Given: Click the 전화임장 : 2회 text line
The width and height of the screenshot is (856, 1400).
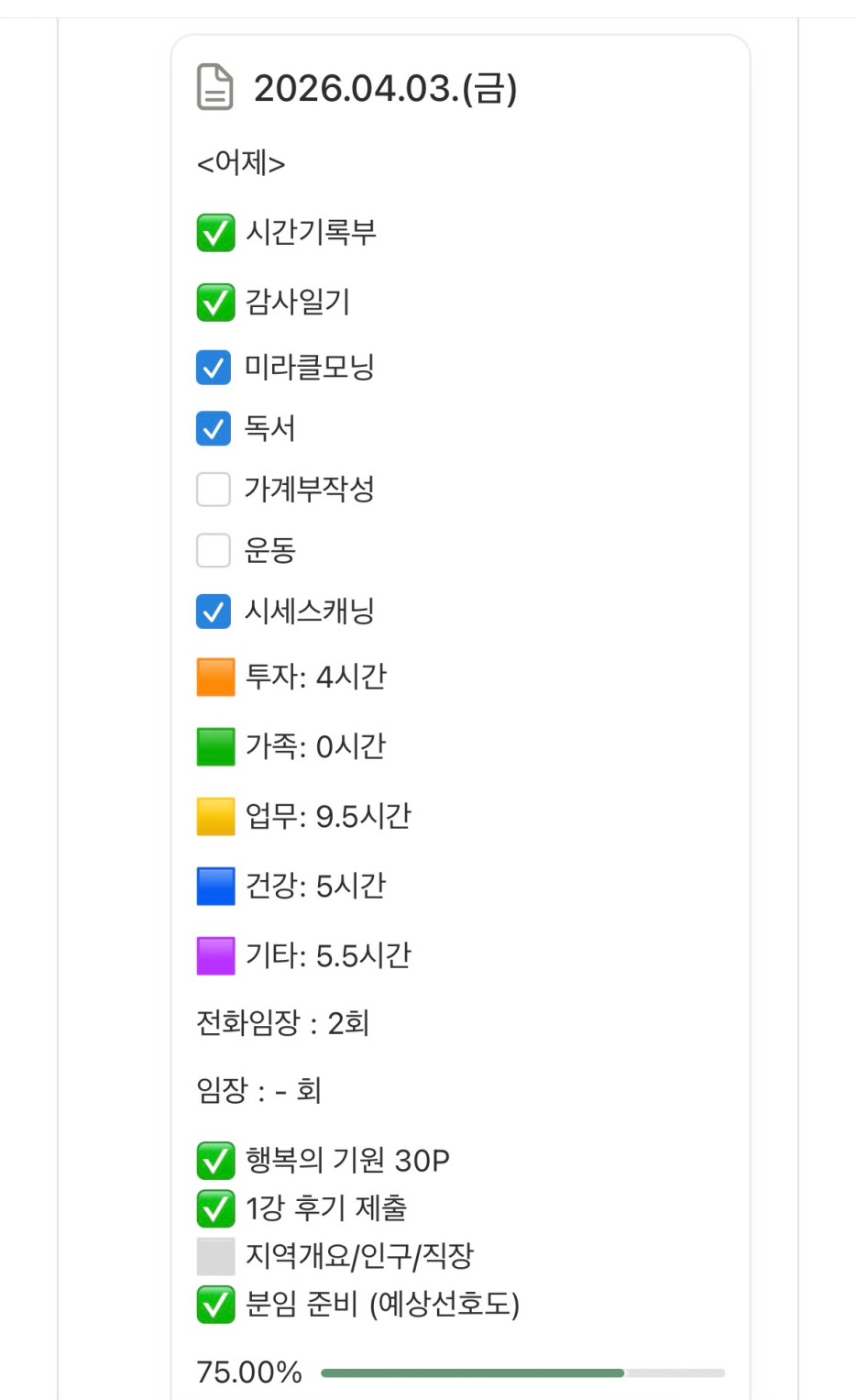Looking at the screenshot, I should pos(282,1023).
